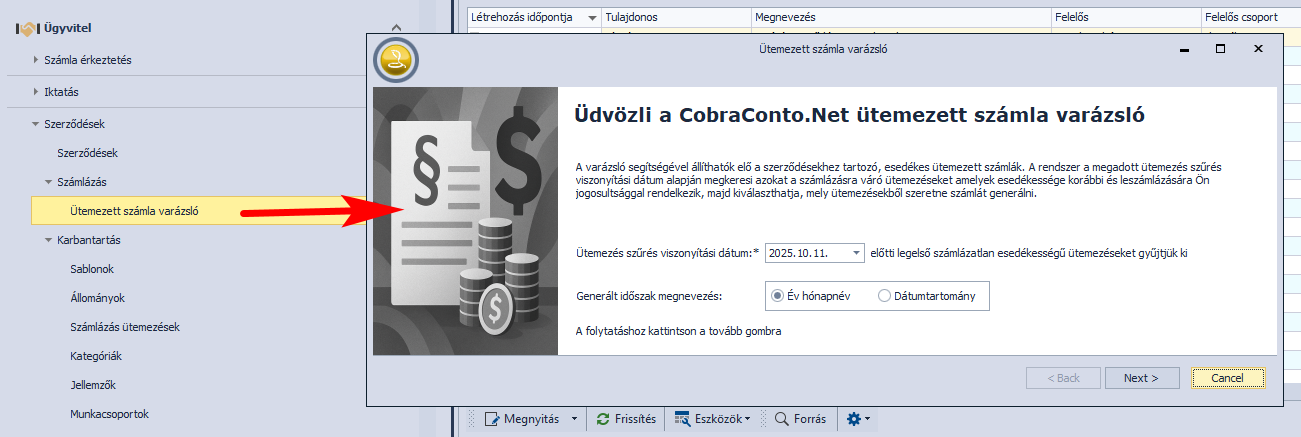The height and width of the screenshot is (437, 1301).
Task: Select the Év hónapnév radio option
Action: click(777, 295)
